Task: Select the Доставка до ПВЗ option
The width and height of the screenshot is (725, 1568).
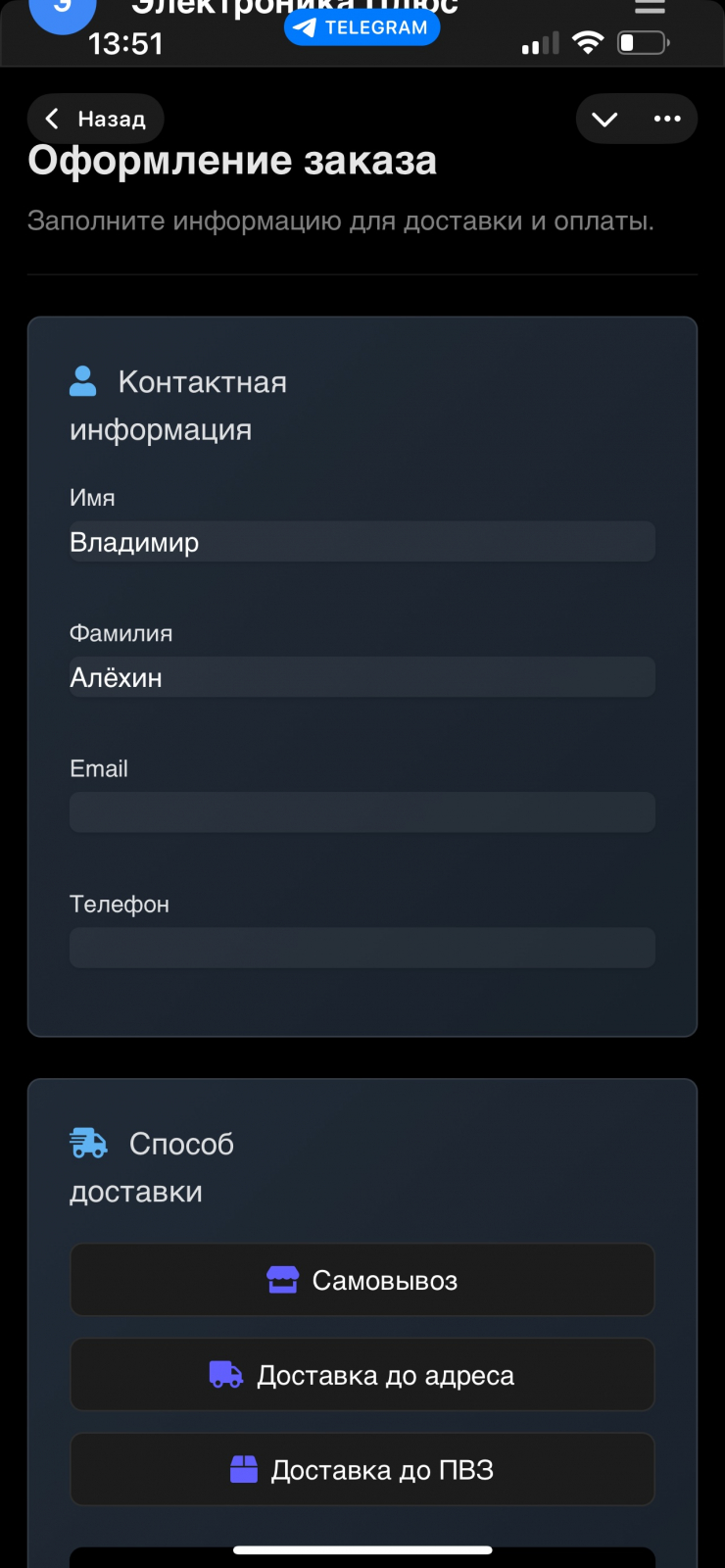Action: coord(362,1470)
